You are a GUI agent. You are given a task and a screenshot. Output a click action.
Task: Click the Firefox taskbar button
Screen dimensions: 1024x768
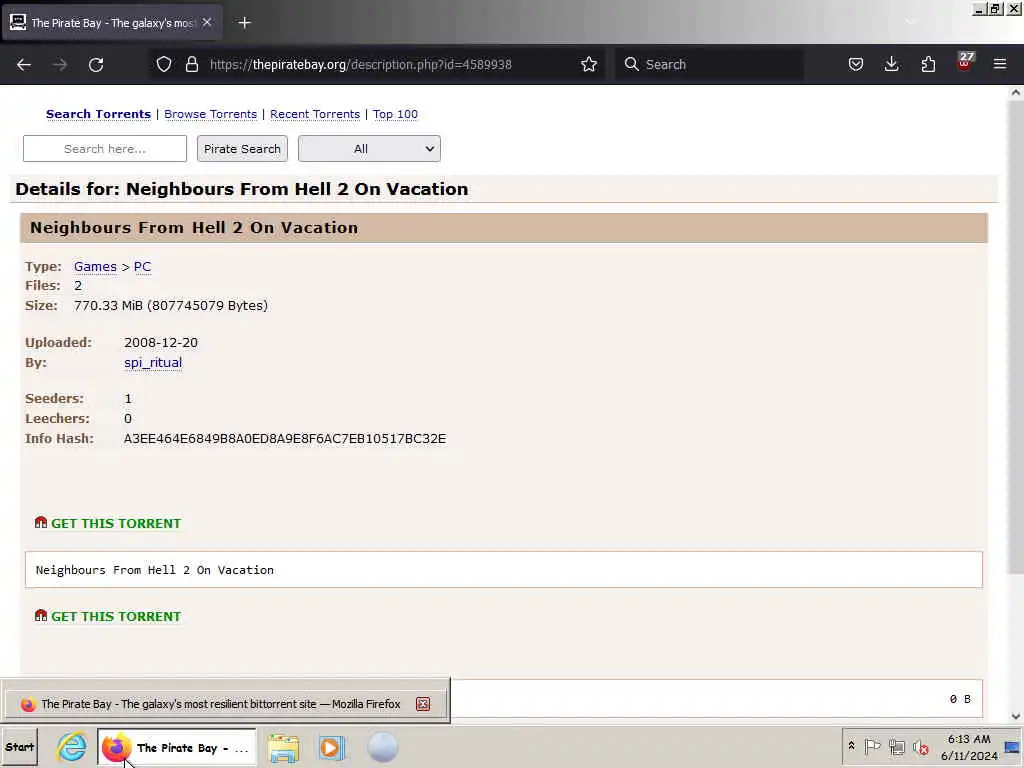176,748
